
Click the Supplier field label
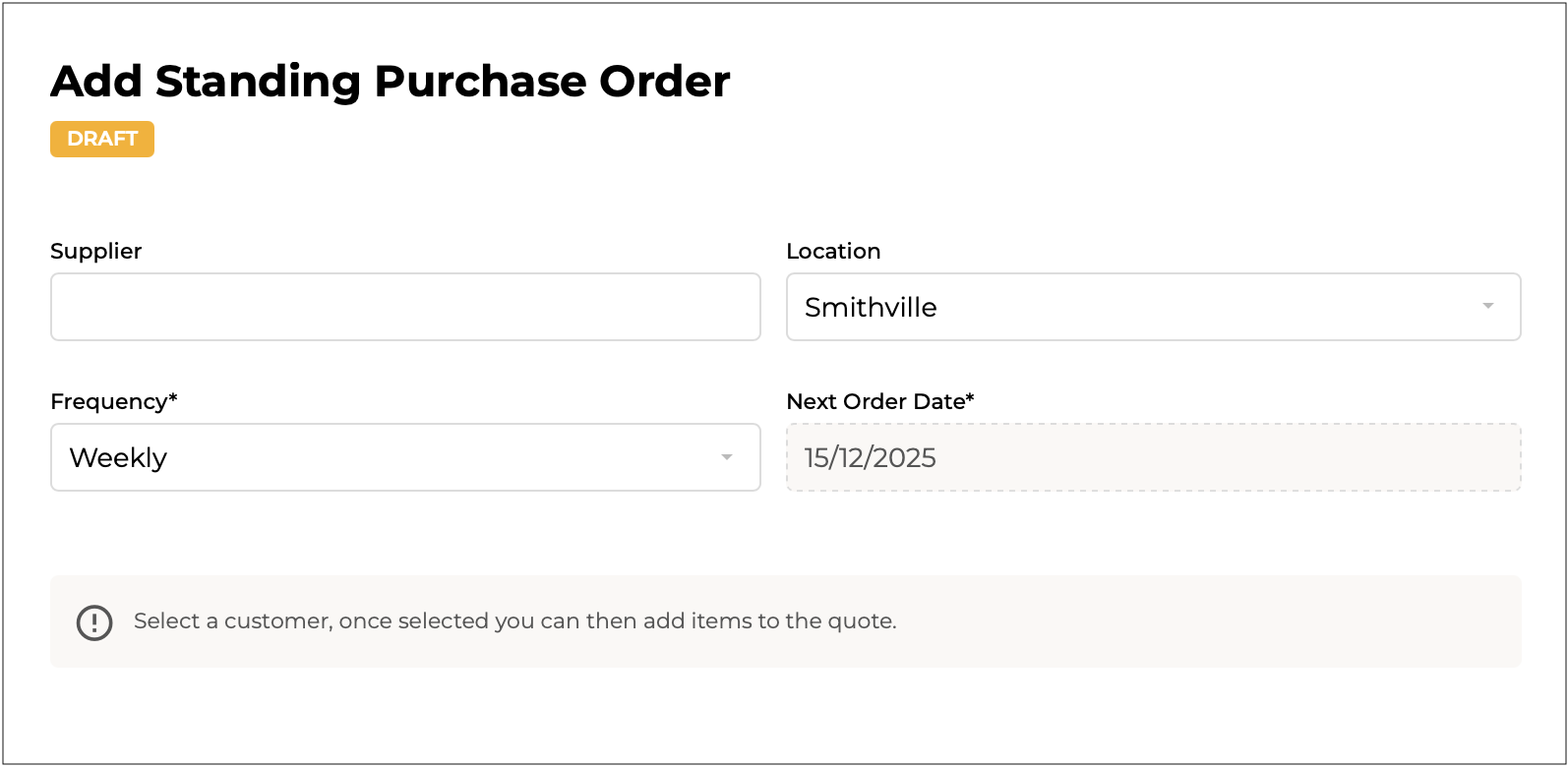tap(96, 251)
